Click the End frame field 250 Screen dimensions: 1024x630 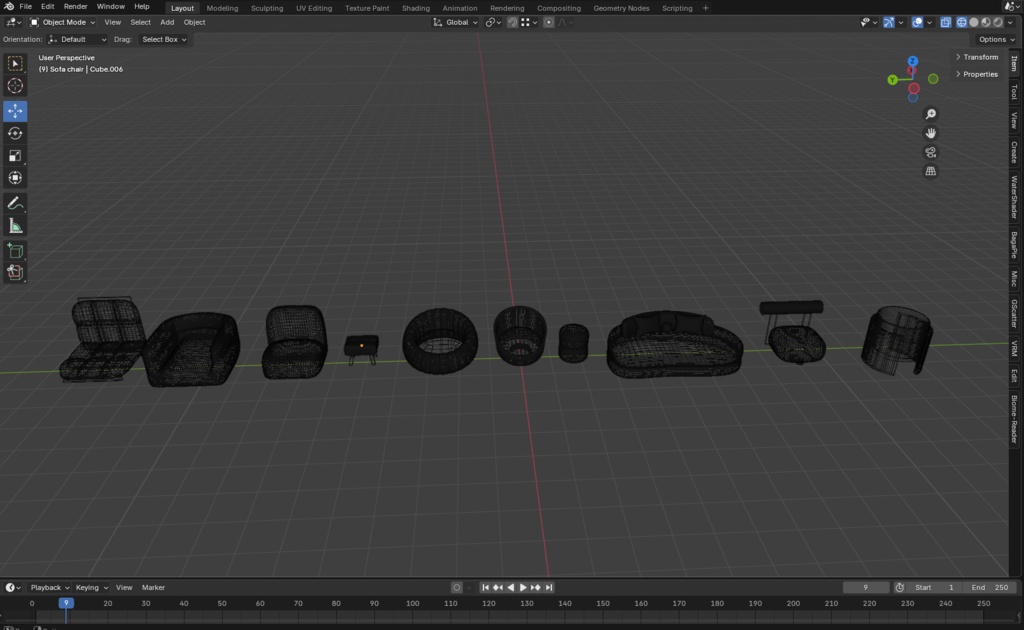tap(990, 588)
